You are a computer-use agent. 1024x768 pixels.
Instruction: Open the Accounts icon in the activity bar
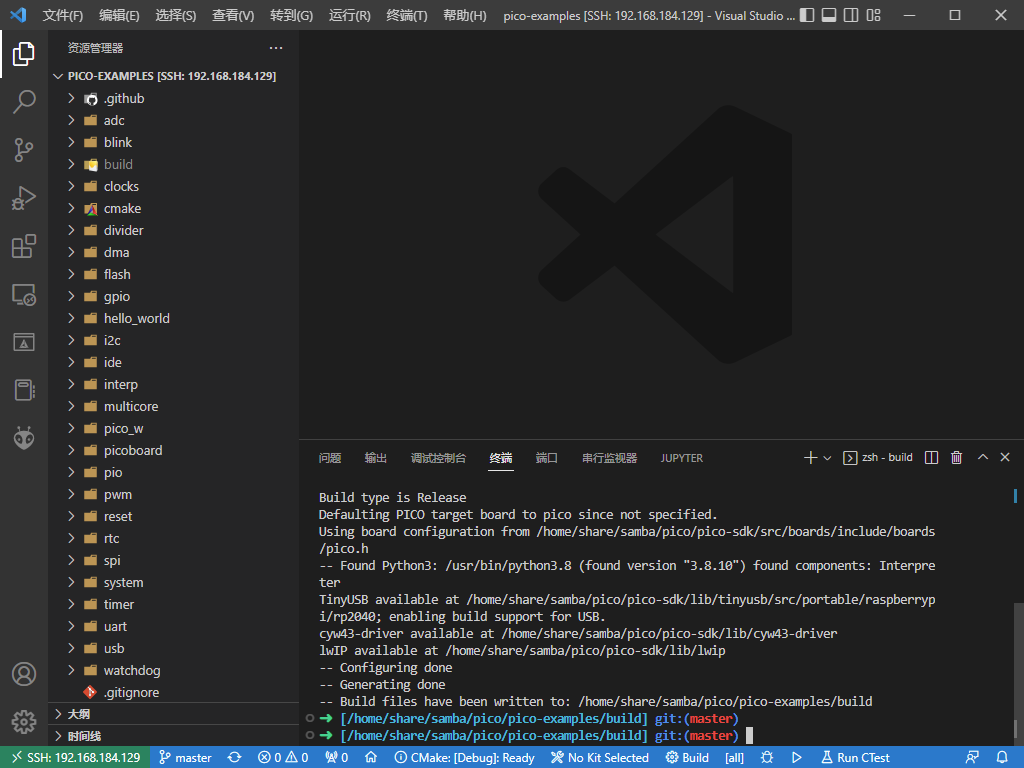coord(24,674)
